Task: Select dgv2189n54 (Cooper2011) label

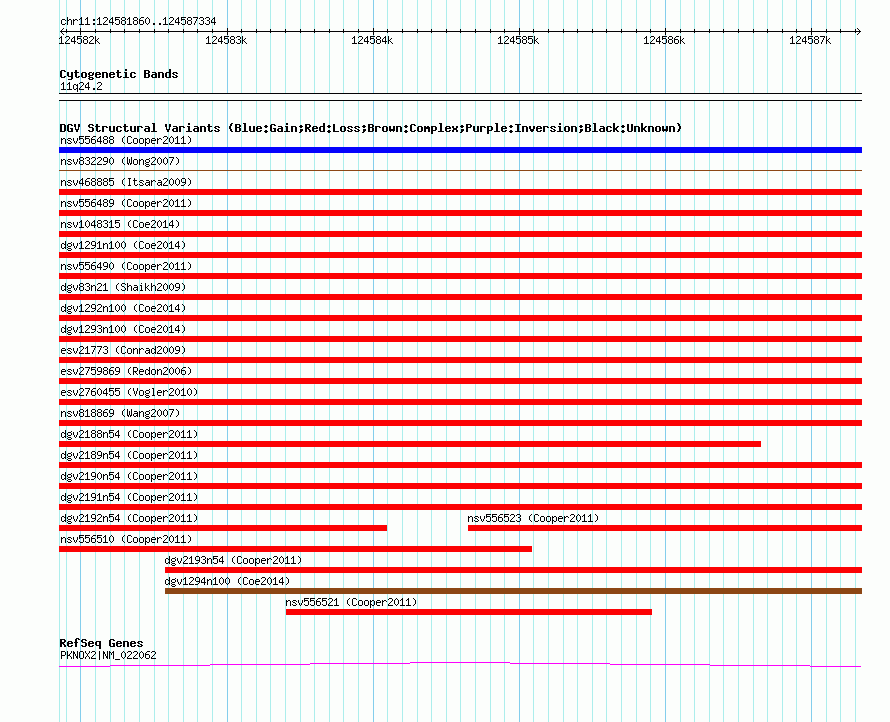Action: (x=129, y=455)
